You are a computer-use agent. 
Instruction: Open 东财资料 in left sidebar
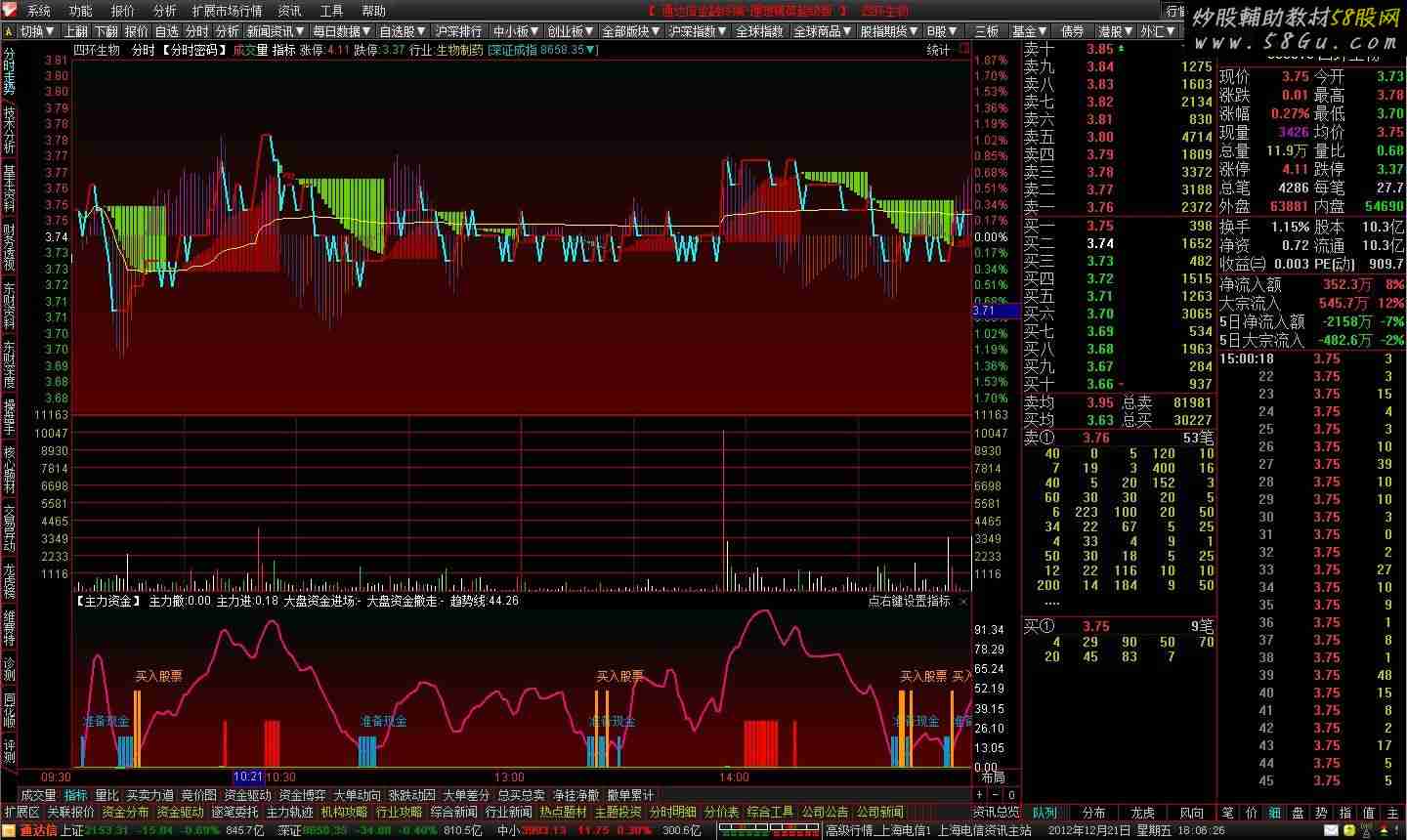[x=9, y=307]
